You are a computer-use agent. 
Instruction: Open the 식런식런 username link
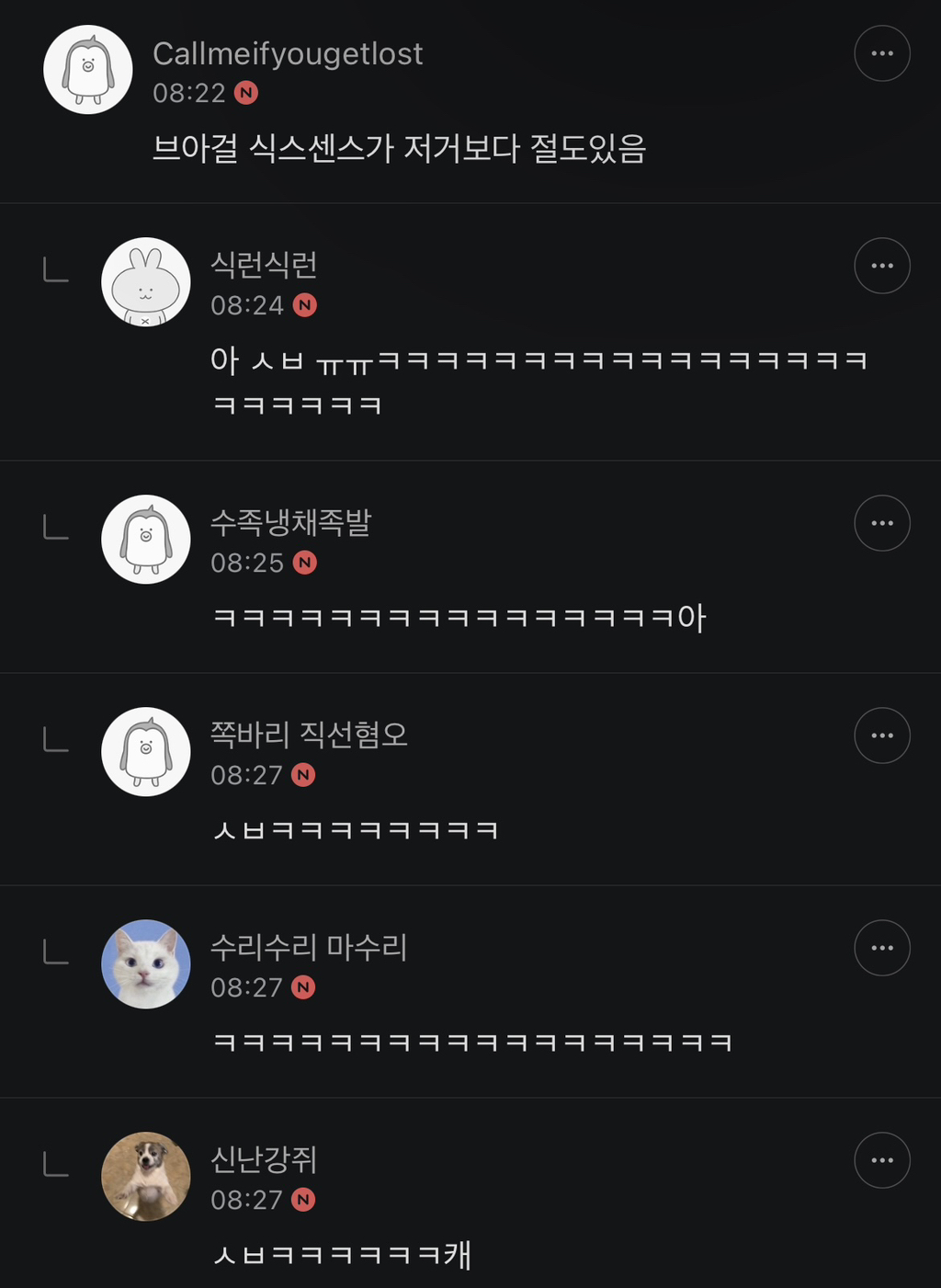click(264, 266)
